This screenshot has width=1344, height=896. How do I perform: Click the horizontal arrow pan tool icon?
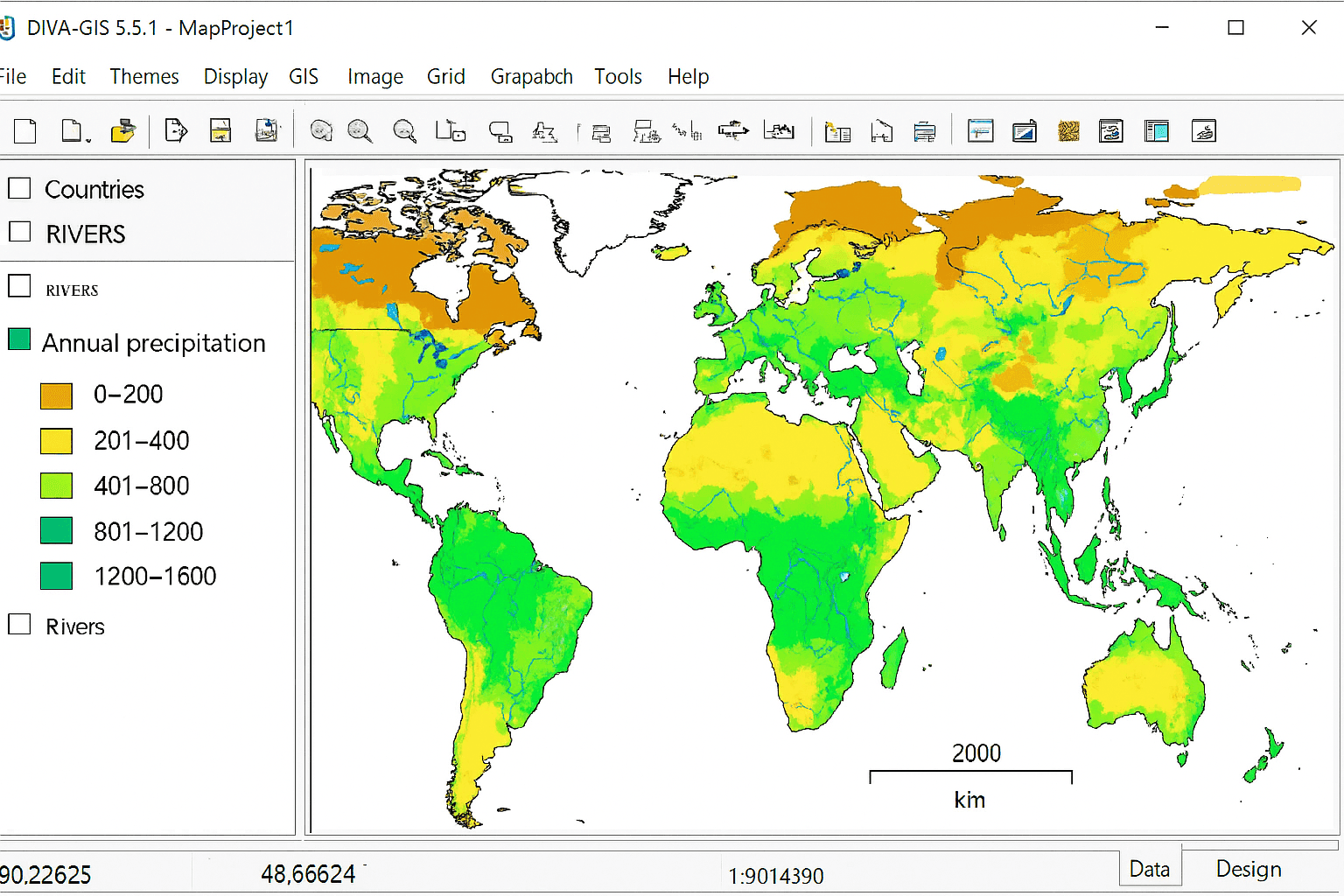[733, 131]
